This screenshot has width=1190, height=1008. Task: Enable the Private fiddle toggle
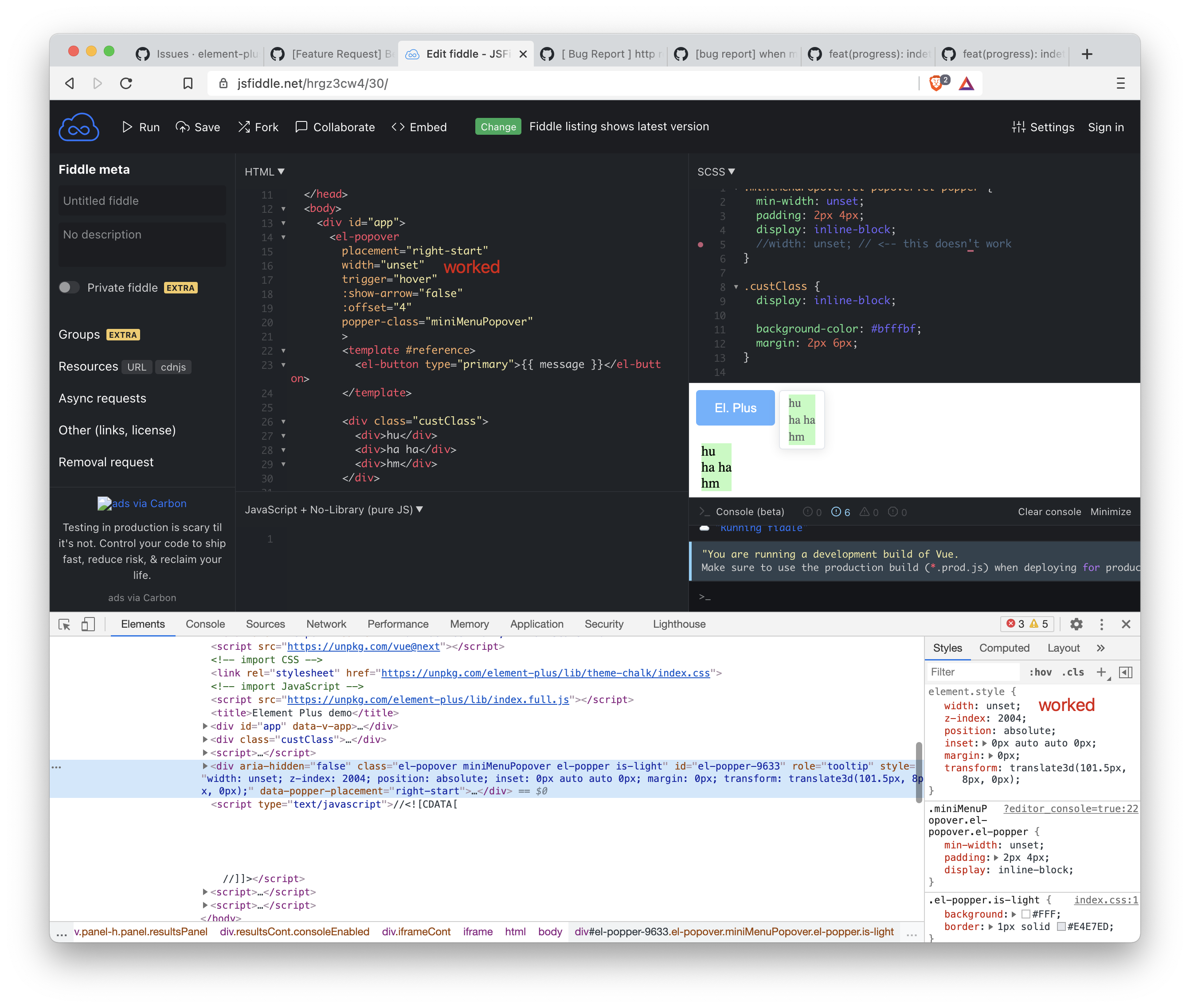[69, 287]
